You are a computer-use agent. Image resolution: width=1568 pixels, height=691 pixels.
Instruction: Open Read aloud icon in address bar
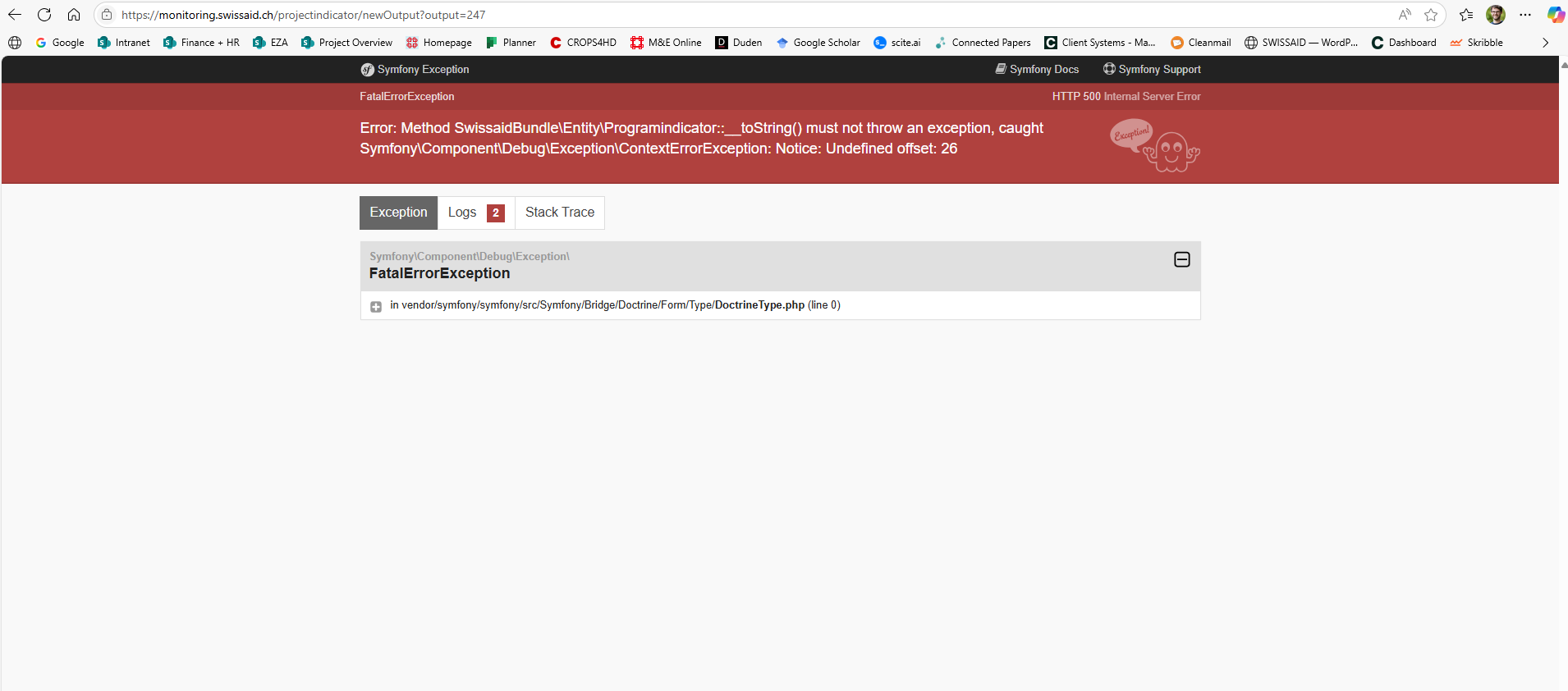[x=1405, y=15]
